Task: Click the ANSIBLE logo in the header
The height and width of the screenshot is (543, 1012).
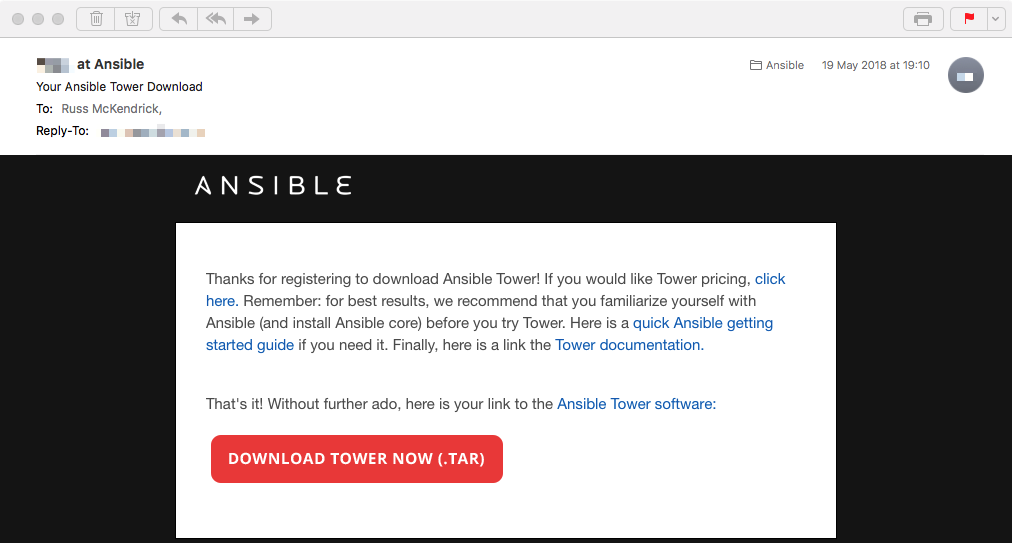Action: click(273, 186)
